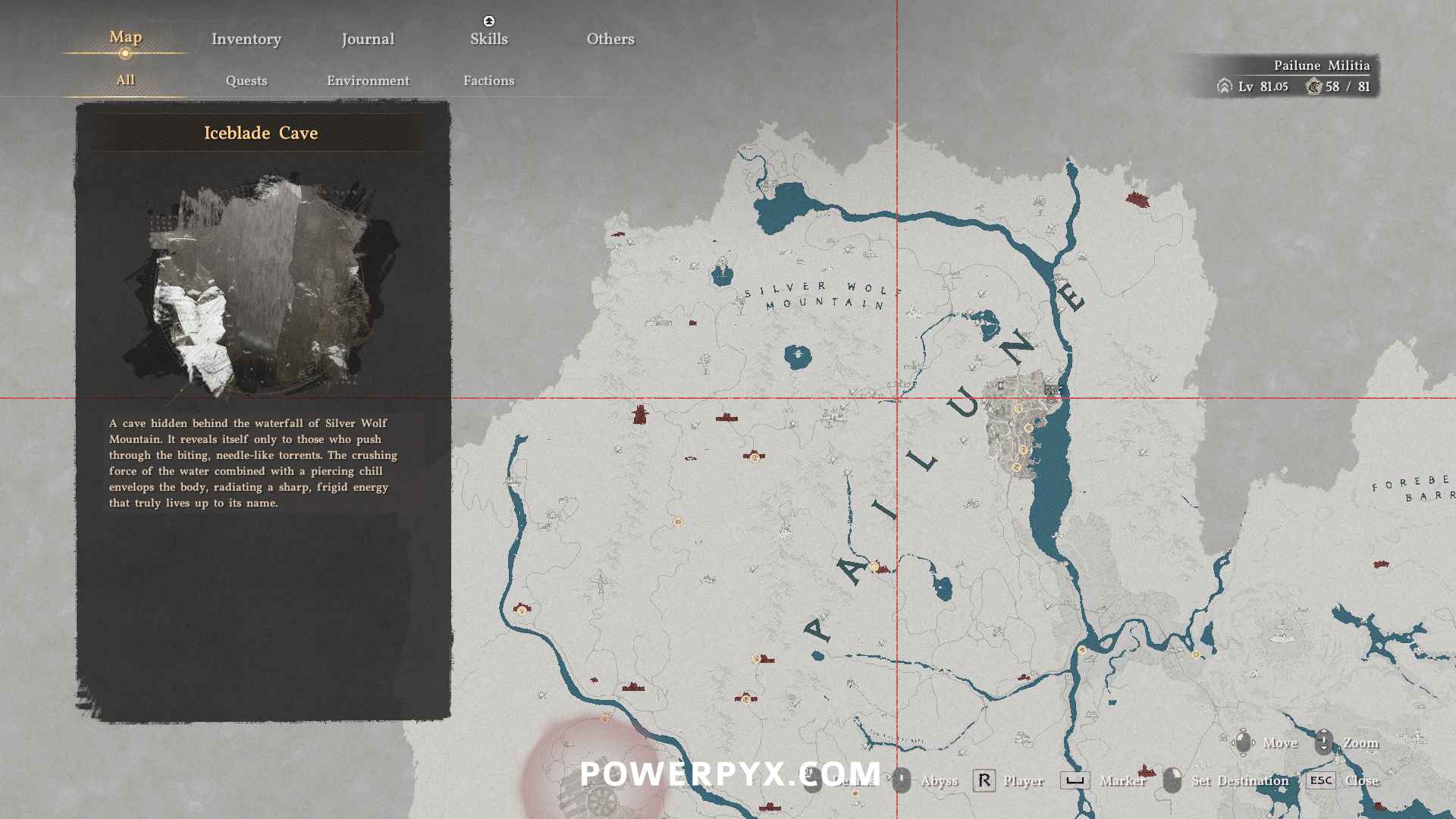Click the Set Destination label
The width and height of the screenshot is (1456, 819).
click(x=1239, y=780)
